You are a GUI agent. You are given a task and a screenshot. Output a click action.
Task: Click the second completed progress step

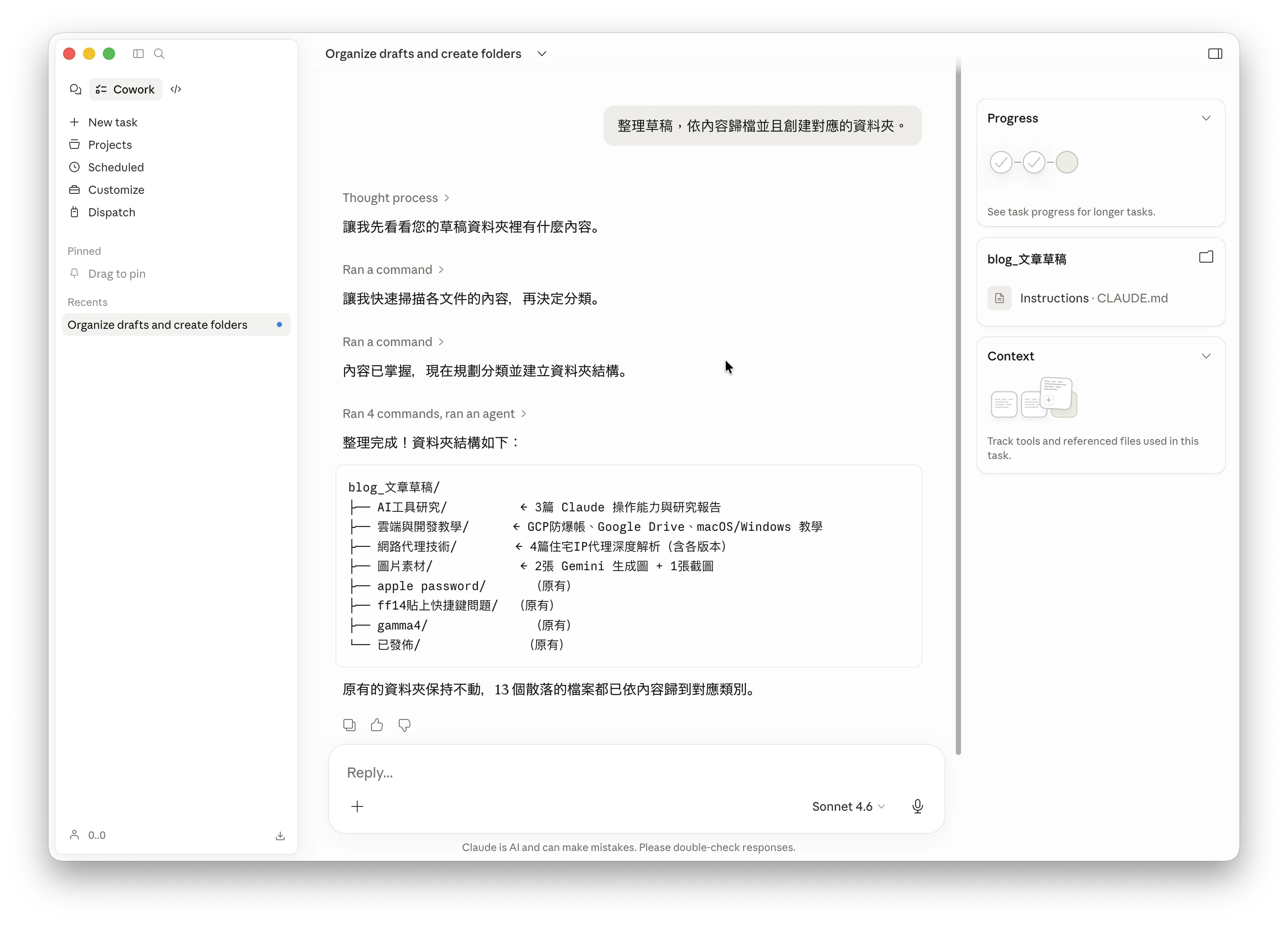tap(1034, 163)
